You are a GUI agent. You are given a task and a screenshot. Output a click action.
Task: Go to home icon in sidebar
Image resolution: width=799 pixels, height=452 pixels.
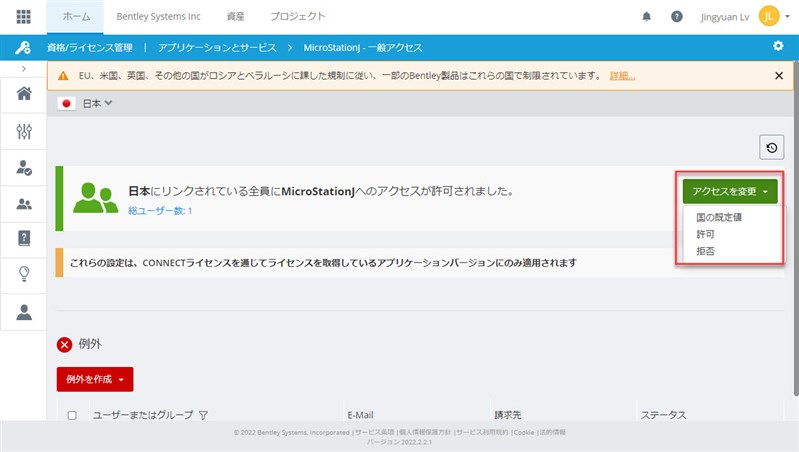click(x=24, y=94)
